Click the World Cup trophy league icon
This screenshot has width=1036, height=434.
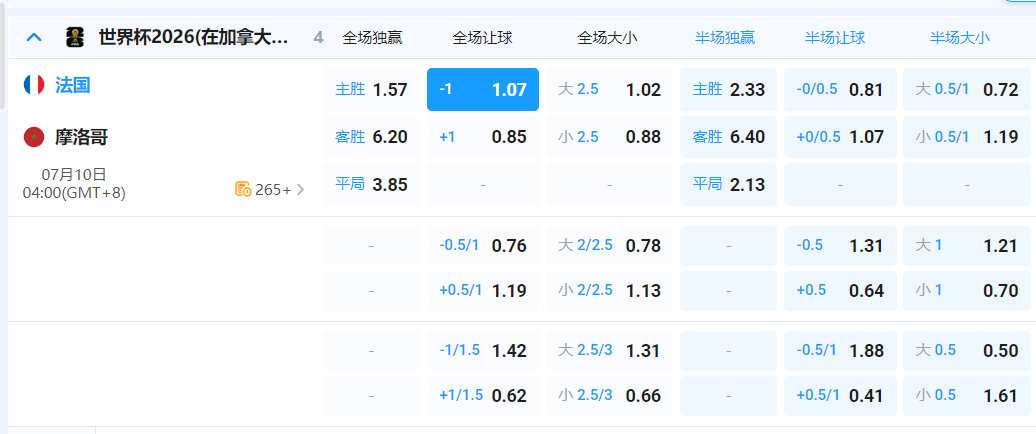coord(75,37)
